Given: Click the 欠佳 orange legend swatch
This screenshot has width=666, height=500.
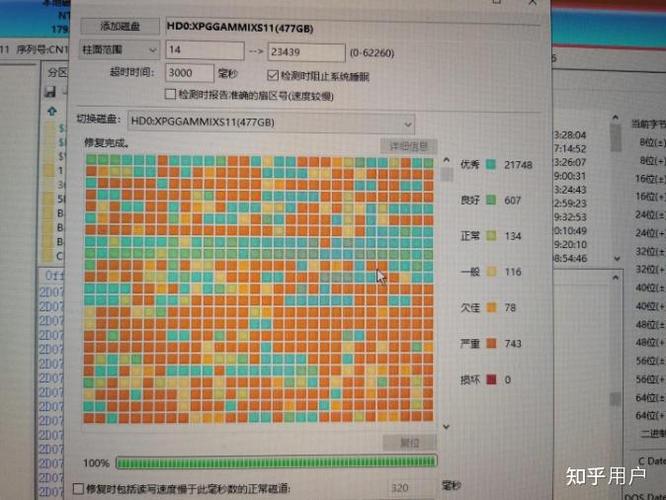Looking at the screenshot, I should (491, 308).
